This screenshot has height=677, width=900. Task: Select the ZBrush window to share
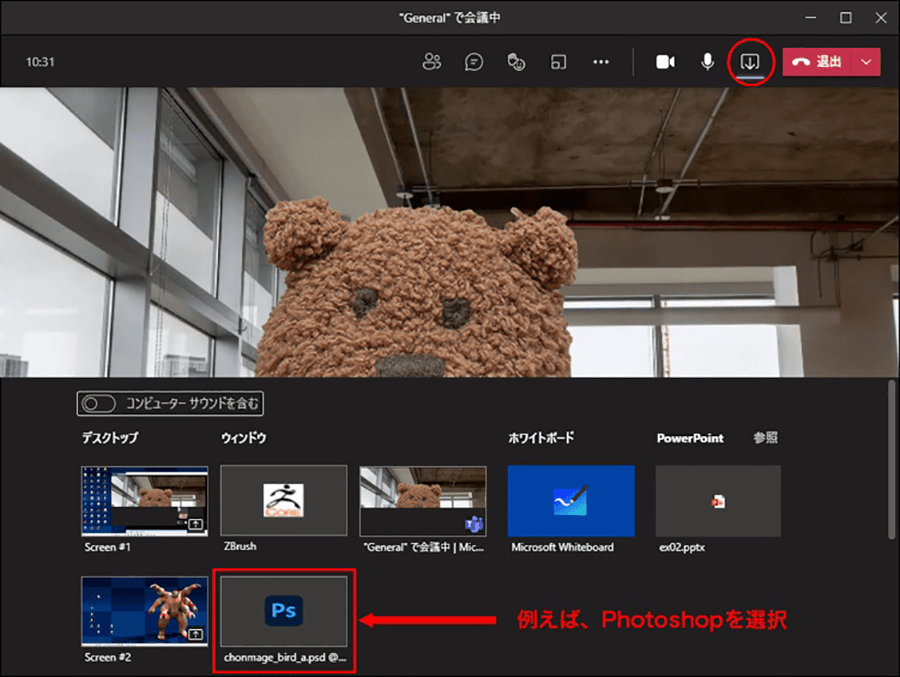pyautogui.click(x=284, y=501)
